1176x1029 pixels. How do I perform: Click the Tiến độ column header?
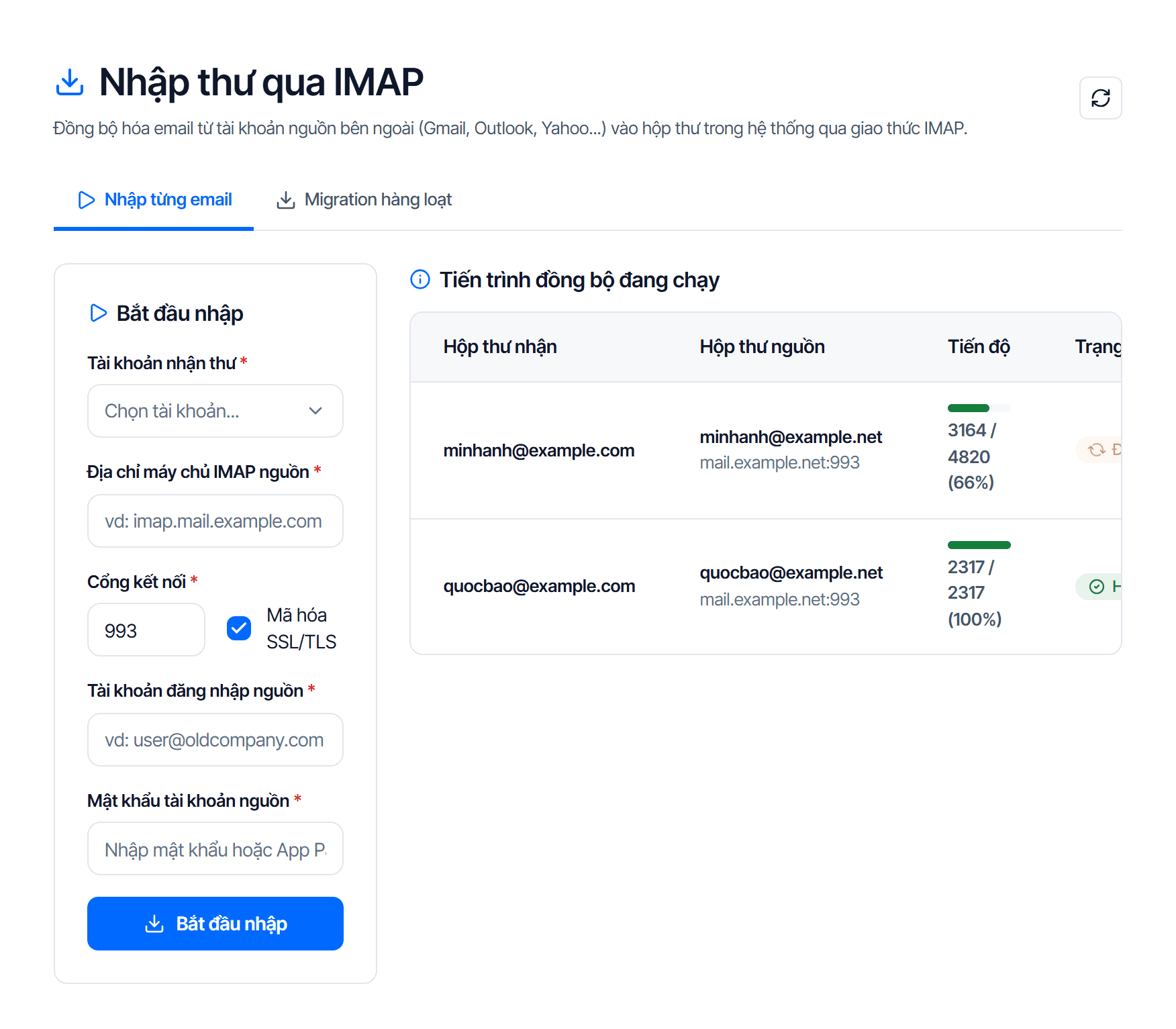979,346
